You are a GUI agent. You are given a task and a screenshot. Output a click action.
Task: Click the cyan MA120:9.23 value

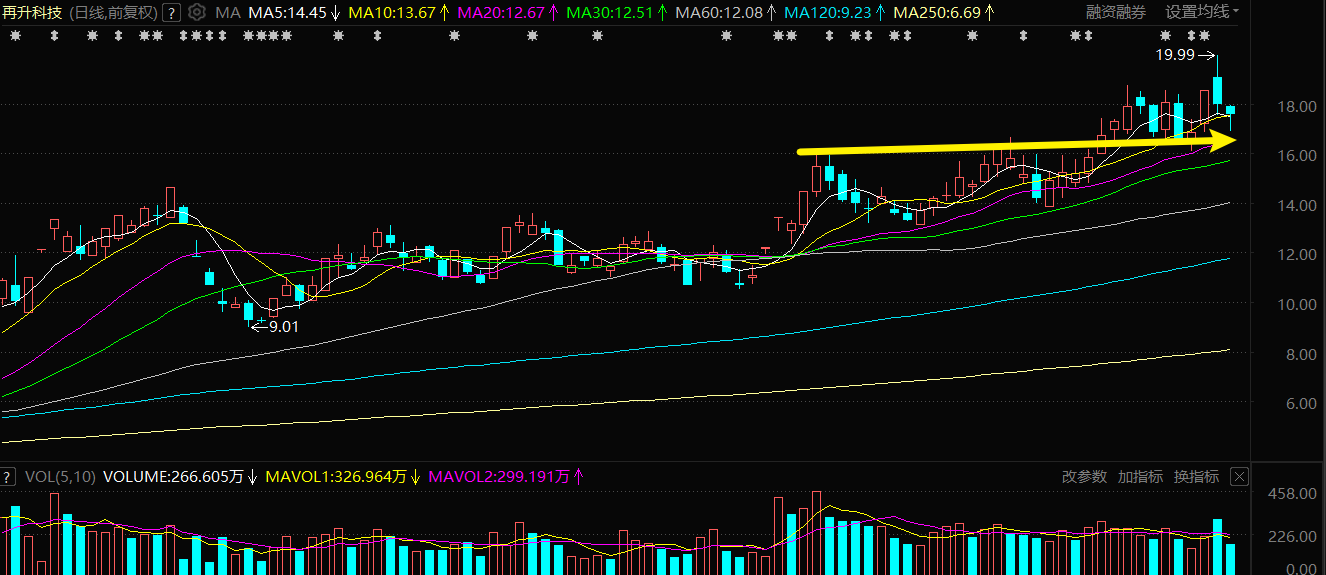tap(828, 13)
